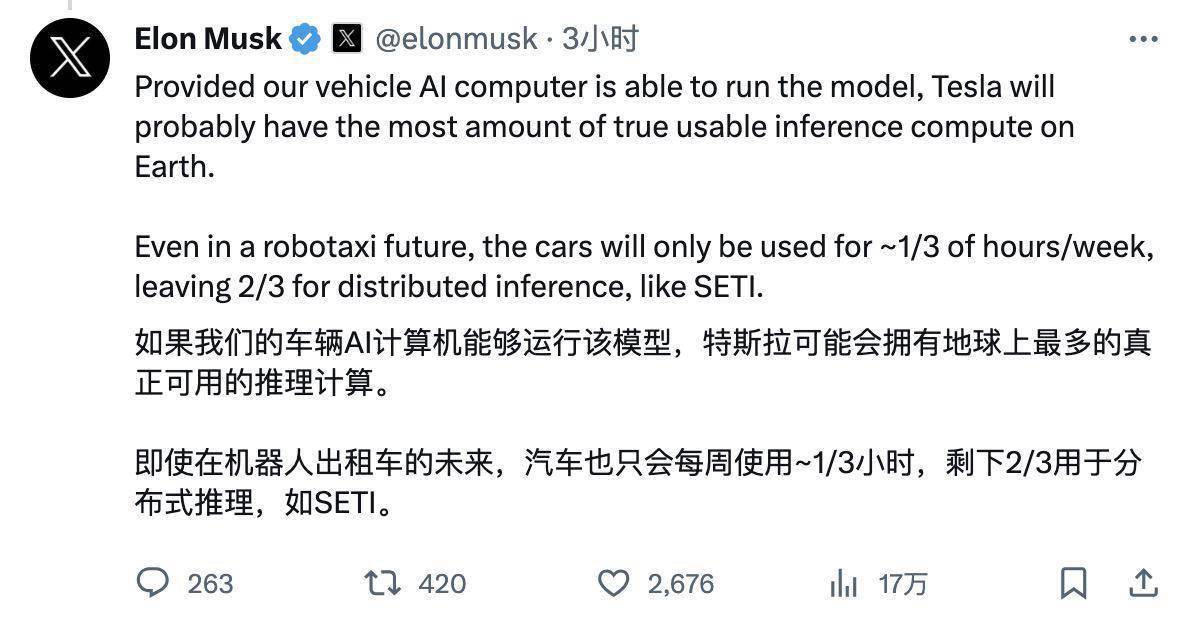The width and height of the screenshot is (1190, 620).
Task: Click the repost arrows icon
Action: click(x=381, y=583)
